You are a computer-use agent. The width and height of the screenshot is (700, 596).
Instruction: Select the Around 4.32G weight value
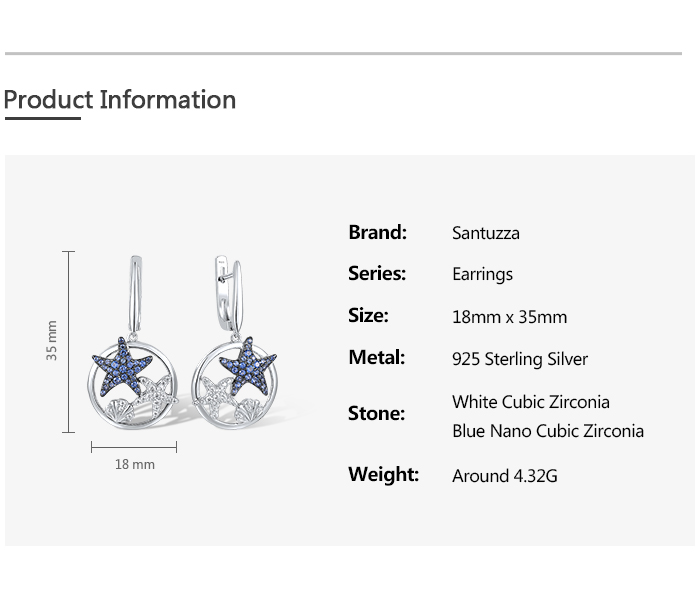click(504, 476)
